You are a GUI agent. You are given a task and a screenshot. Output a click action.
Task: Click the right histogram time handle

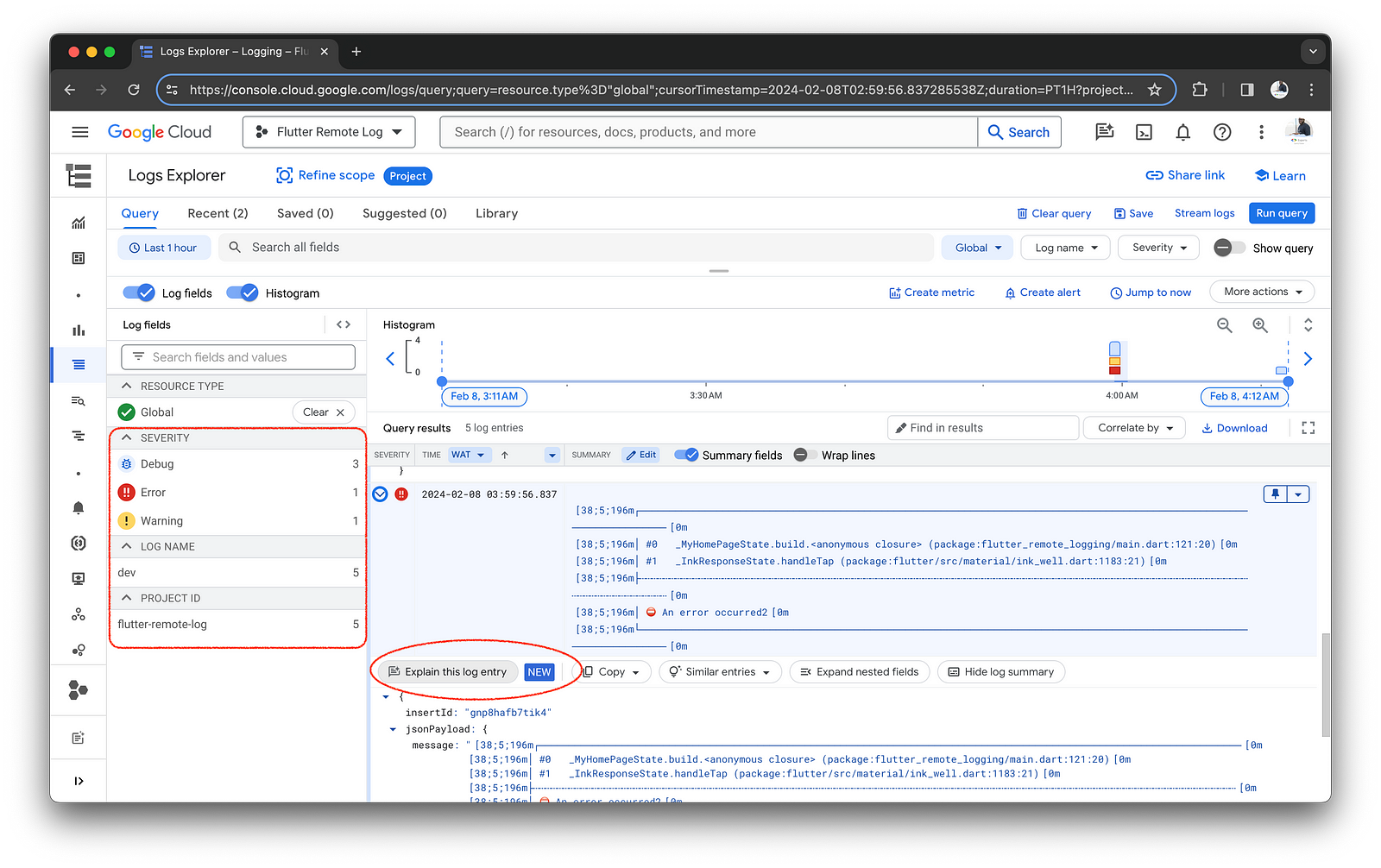(1288, 381)
